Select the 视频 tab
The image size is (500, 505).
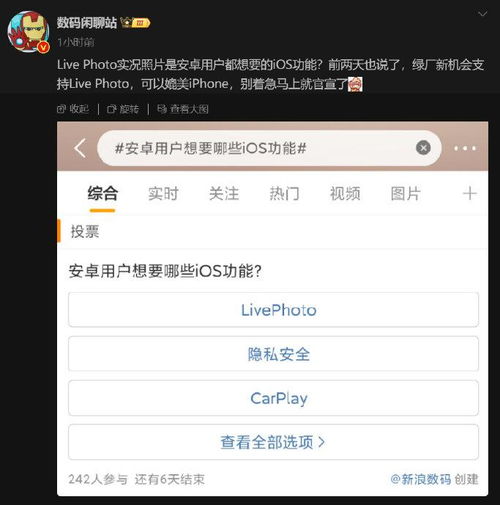pos(345,194)
